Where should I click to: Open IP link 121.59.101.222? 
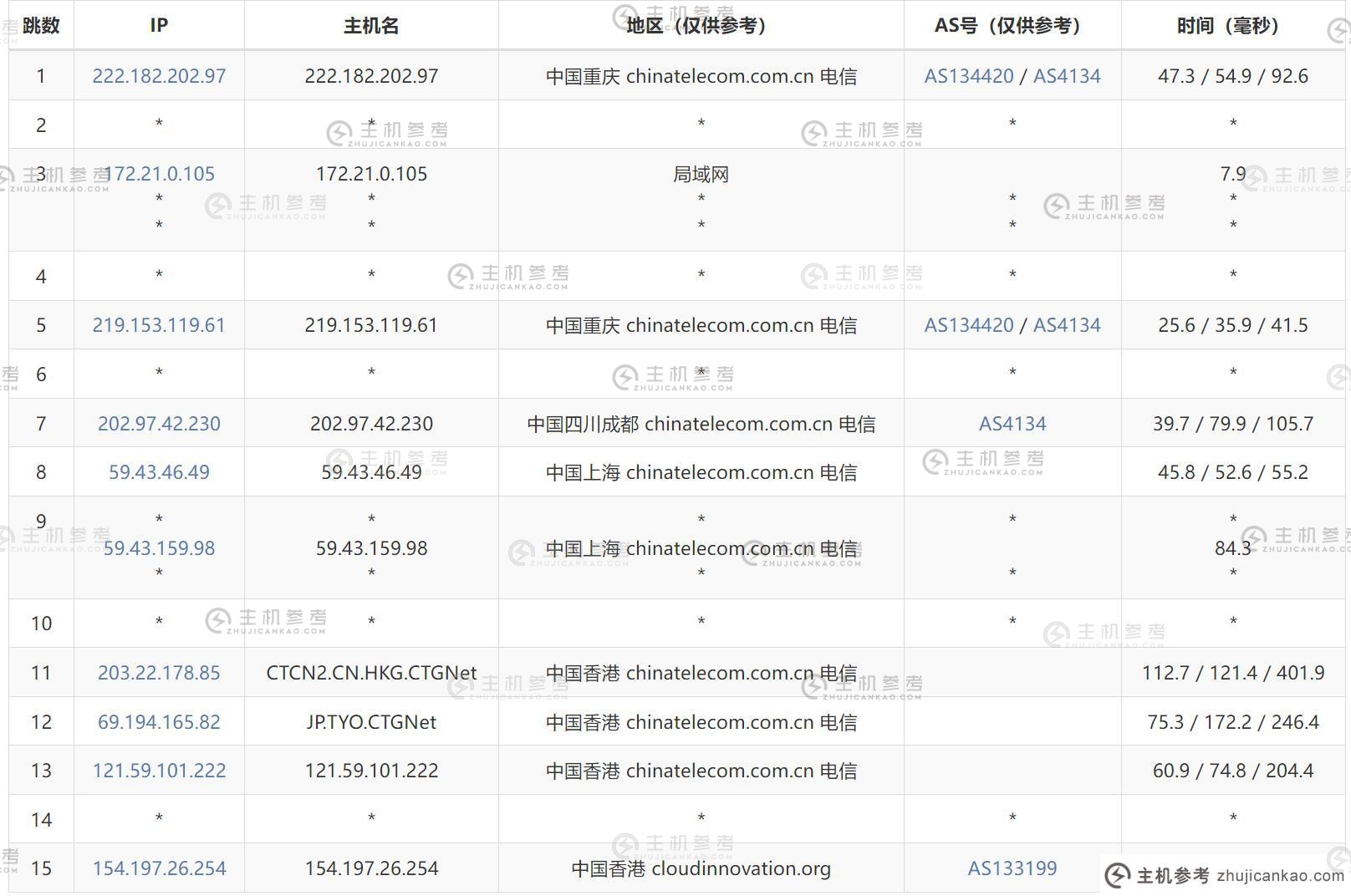(159, 771)
